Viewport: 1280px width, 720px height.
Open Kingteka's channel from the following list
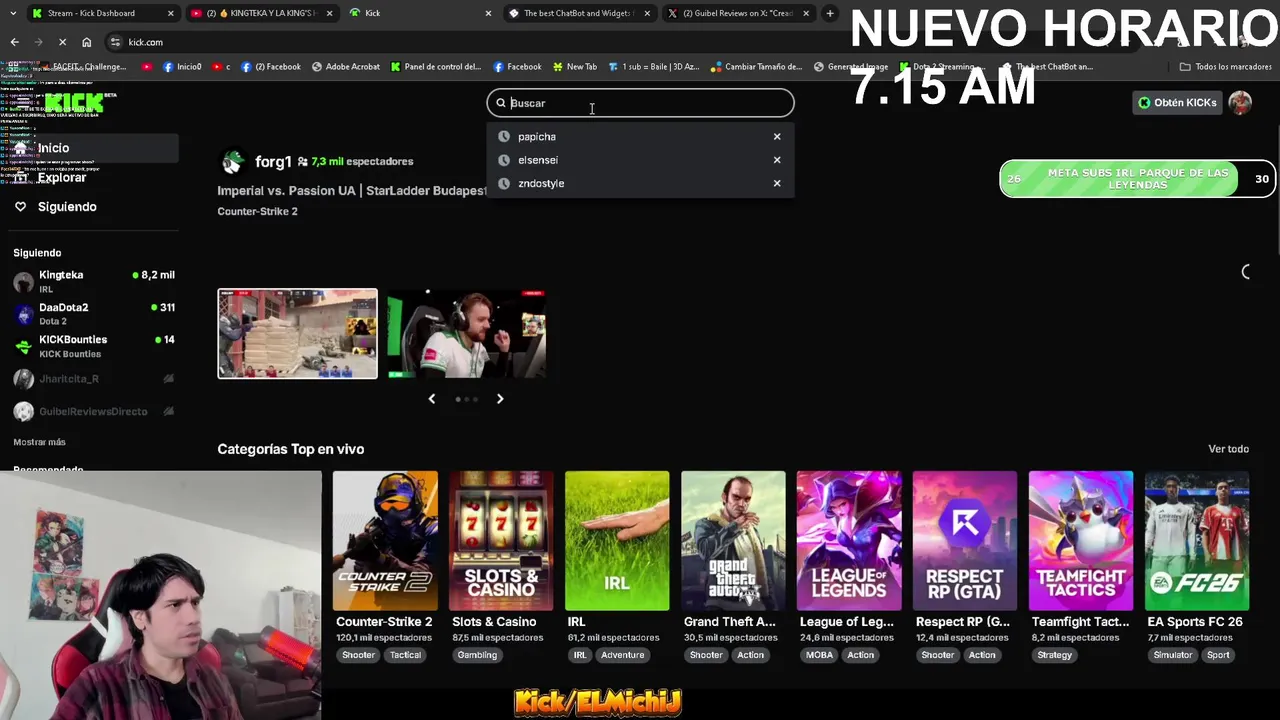[93, 281]
